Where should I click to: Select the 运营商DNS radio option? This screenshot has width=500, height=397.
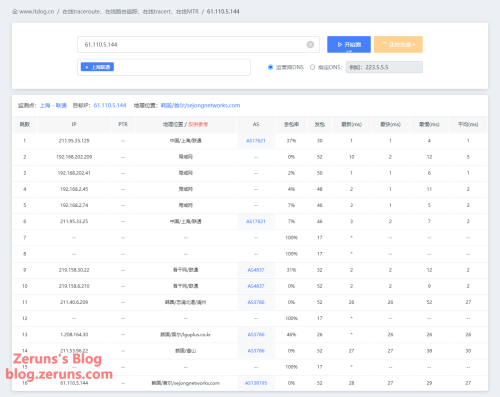270,67
